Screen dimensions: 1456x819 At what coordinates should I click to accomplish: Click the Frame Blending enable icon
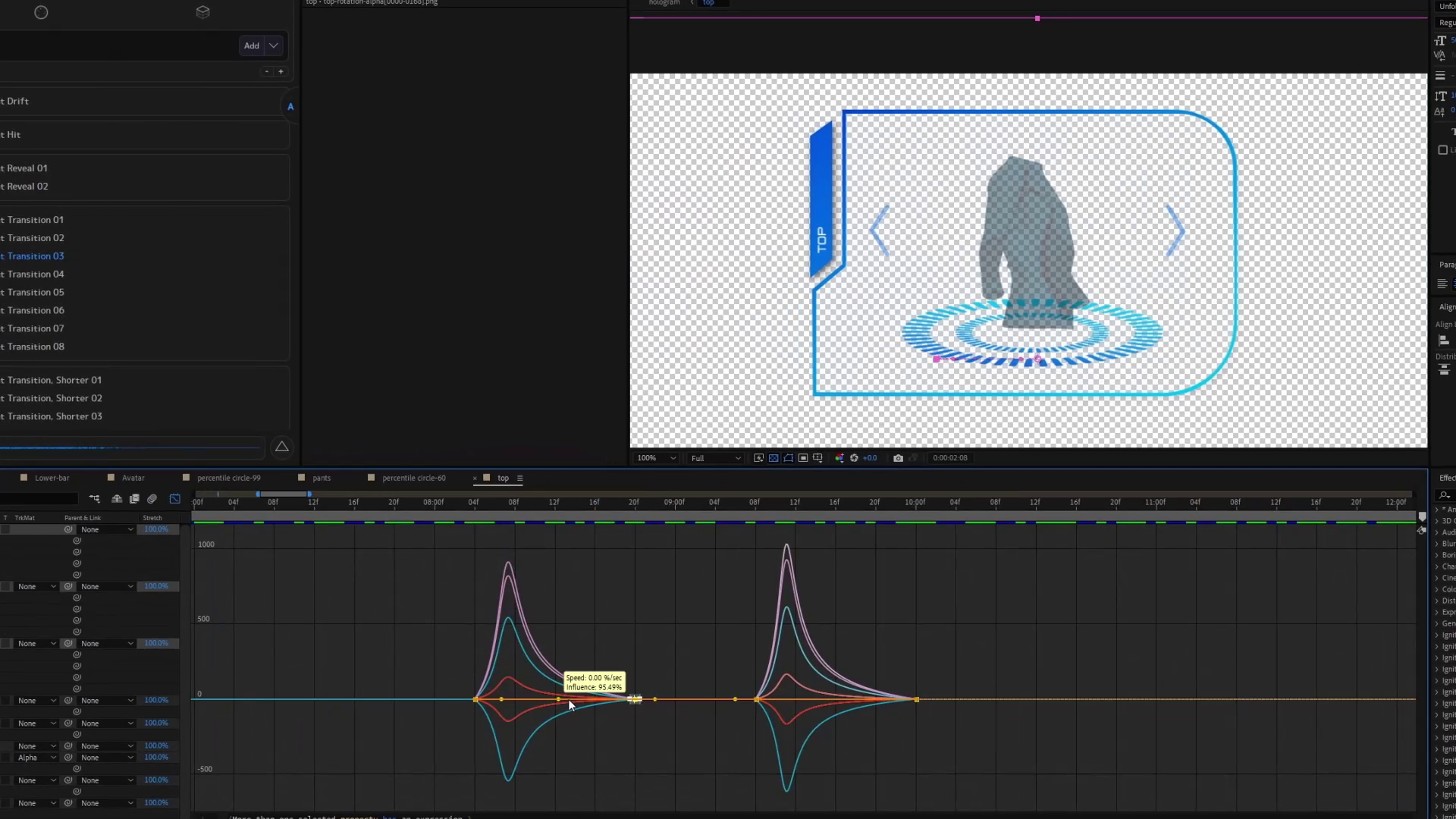coord(134,499)
